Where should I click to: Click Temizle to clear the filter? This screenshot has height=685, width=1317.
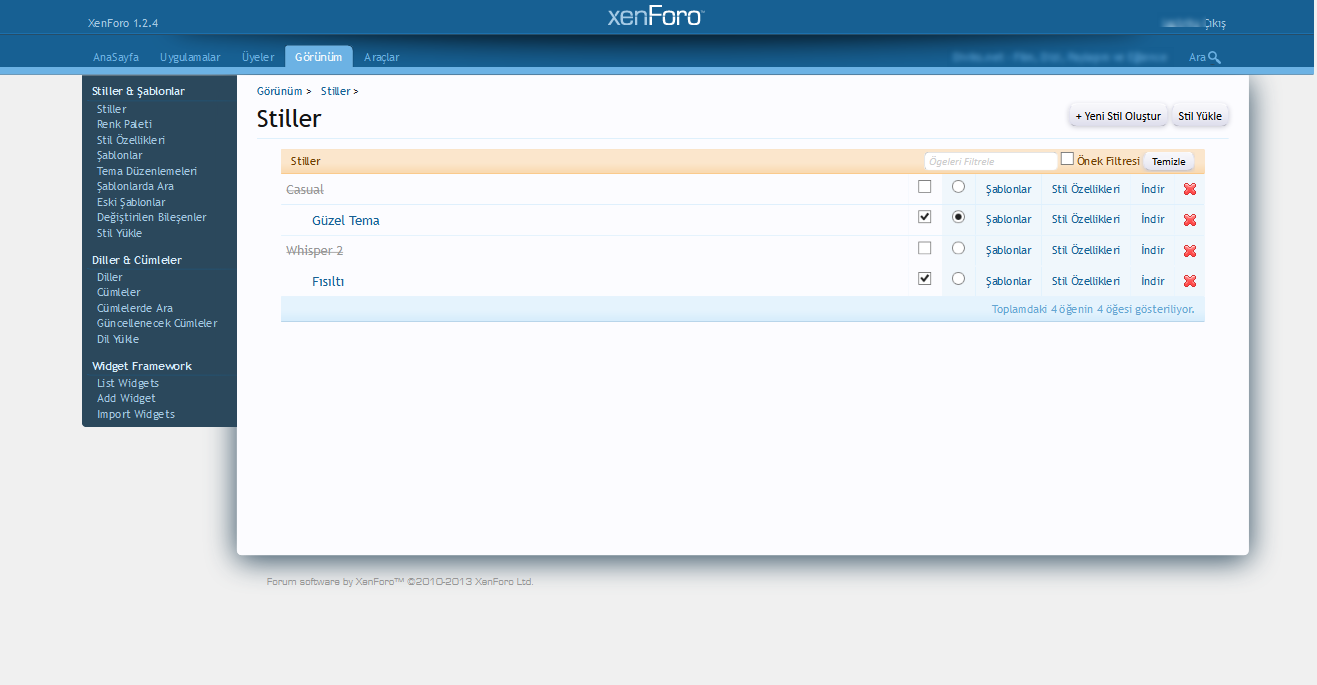(1168, 162)
